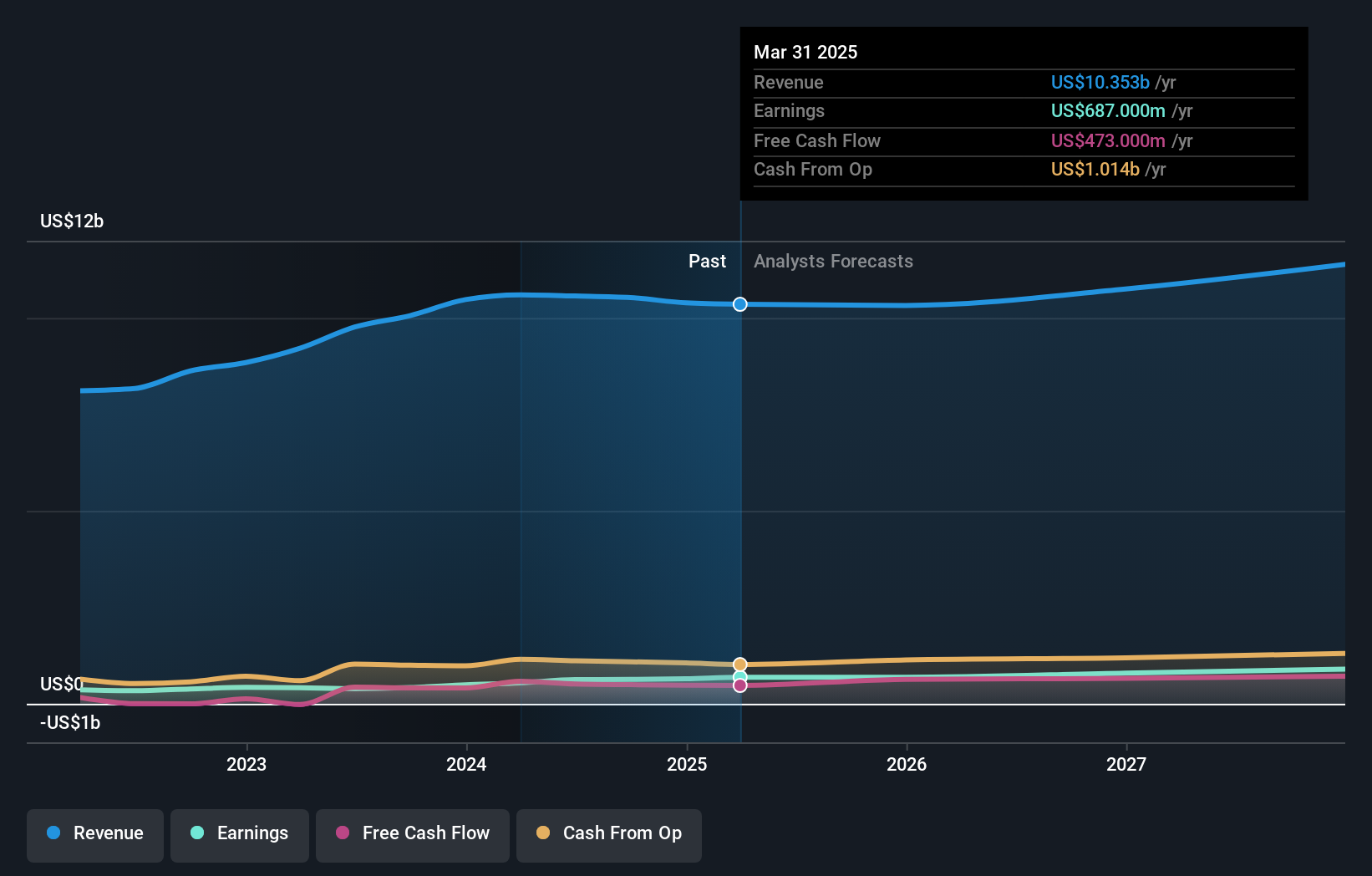Select the 2027 x-axis label
This screenshot has height=876, width=1372.
click(x=1126, y=764)
